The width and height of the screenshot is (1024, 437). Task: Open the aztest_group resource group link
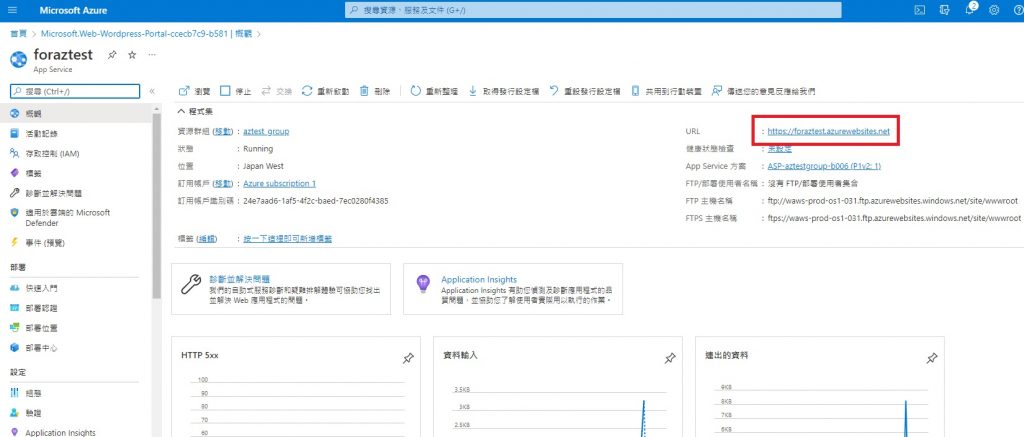pos(266,131)
